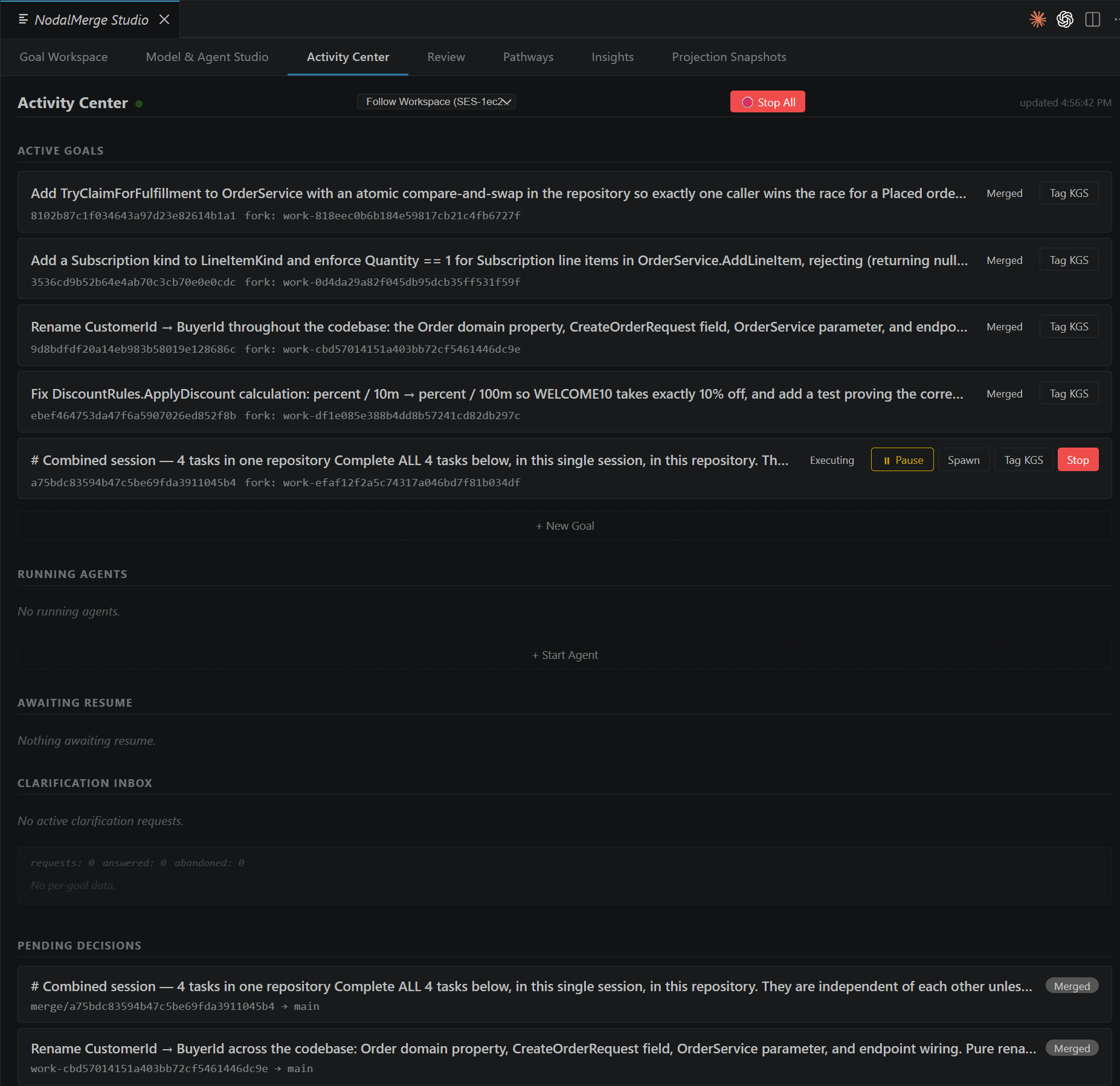Open Projection Snapshots tab
1120x1086 pixels.
[729, 57]
